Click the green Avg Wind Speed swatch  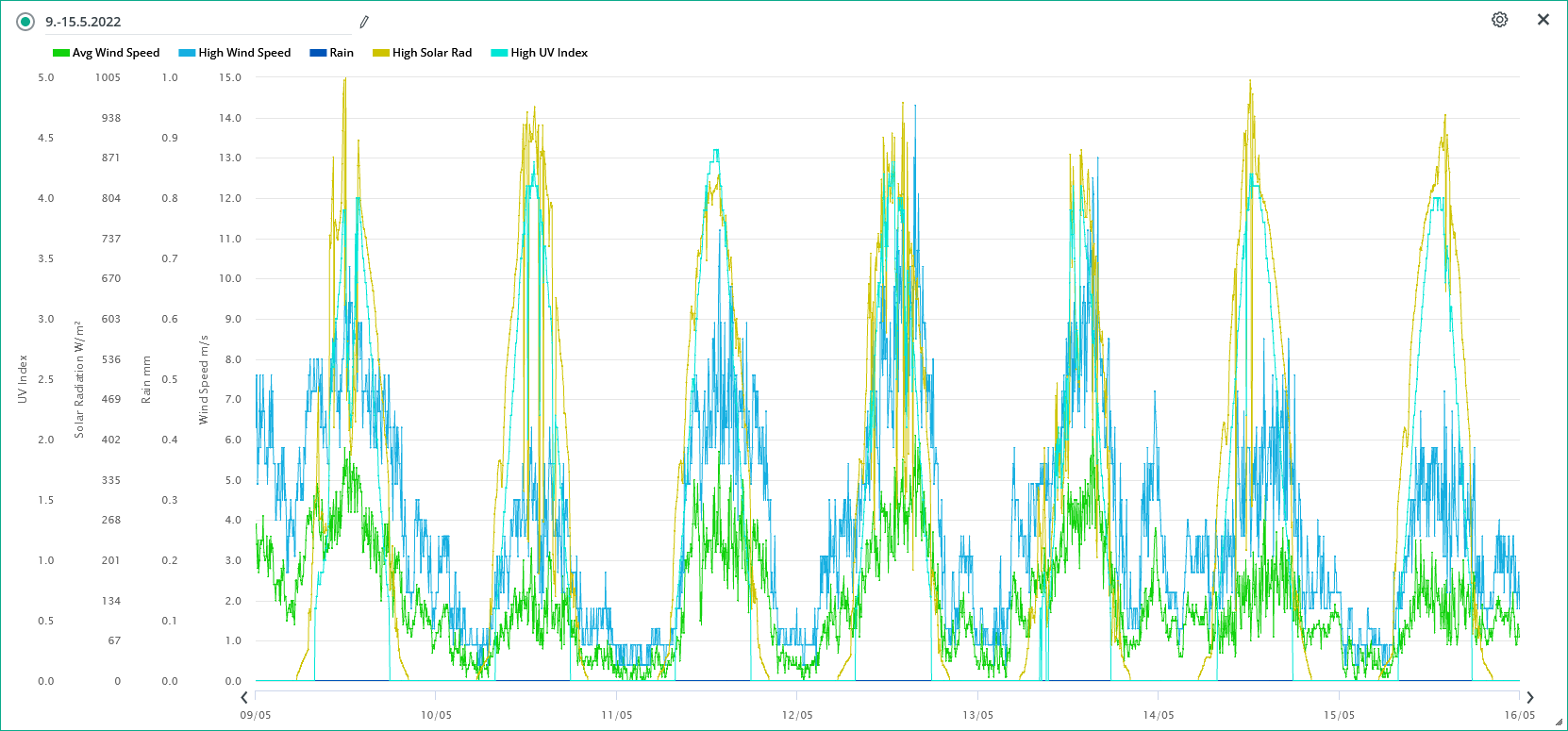tap(61, 53)
